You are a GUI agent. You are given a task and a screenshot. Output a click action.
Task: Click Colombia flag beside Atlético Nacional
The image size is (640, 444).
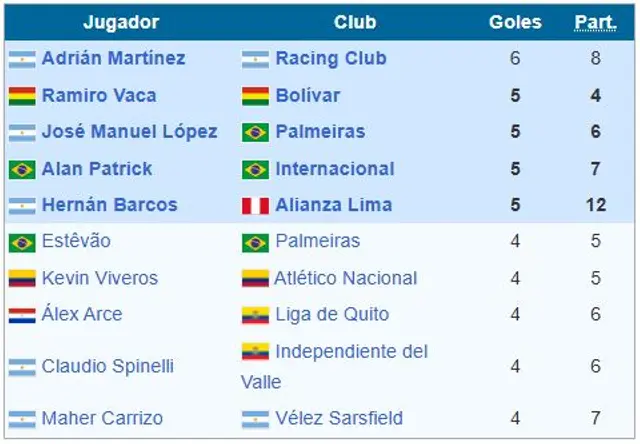point(255,279)
